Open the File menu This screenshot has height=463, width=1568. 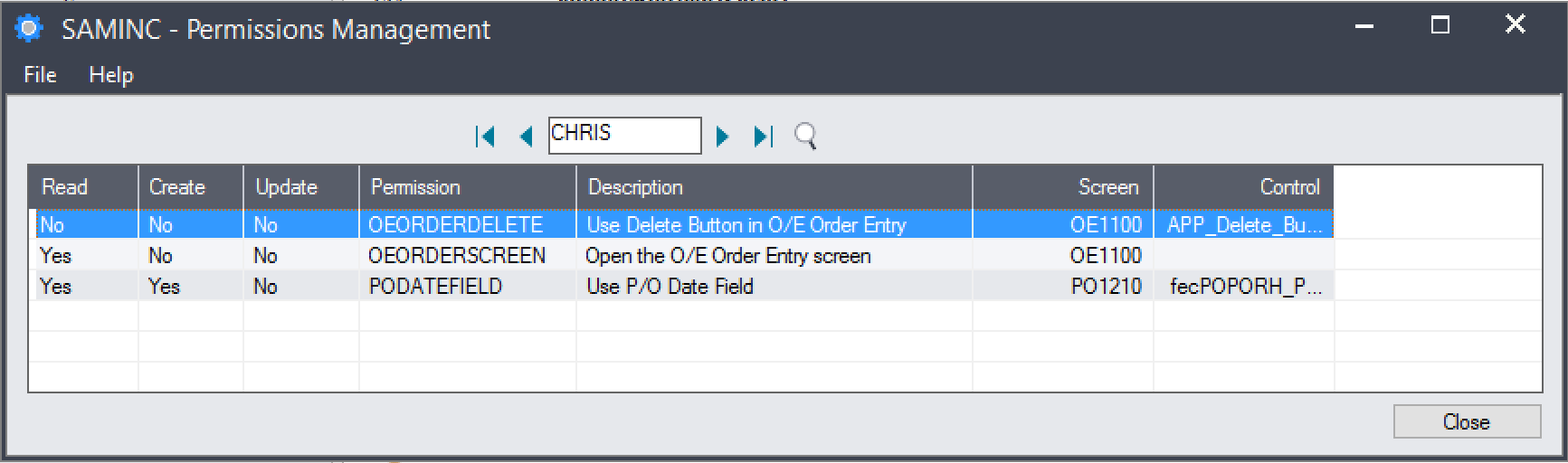[x=40, y=75]
